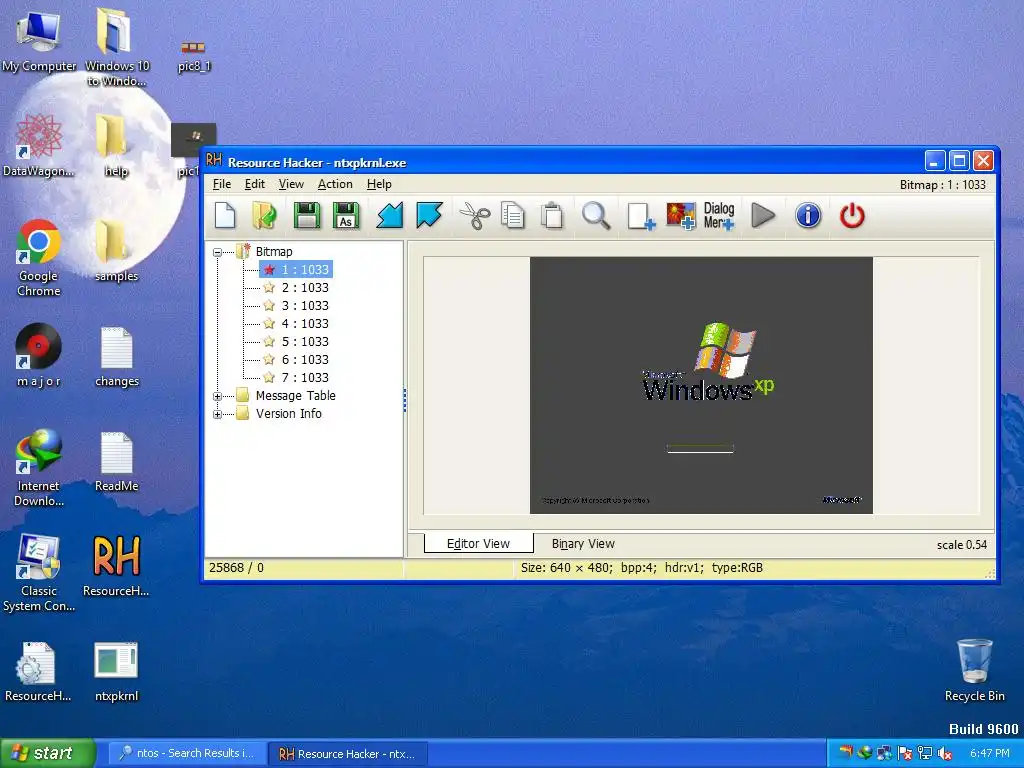Save with the green floppy disk icon

(306, 216)
